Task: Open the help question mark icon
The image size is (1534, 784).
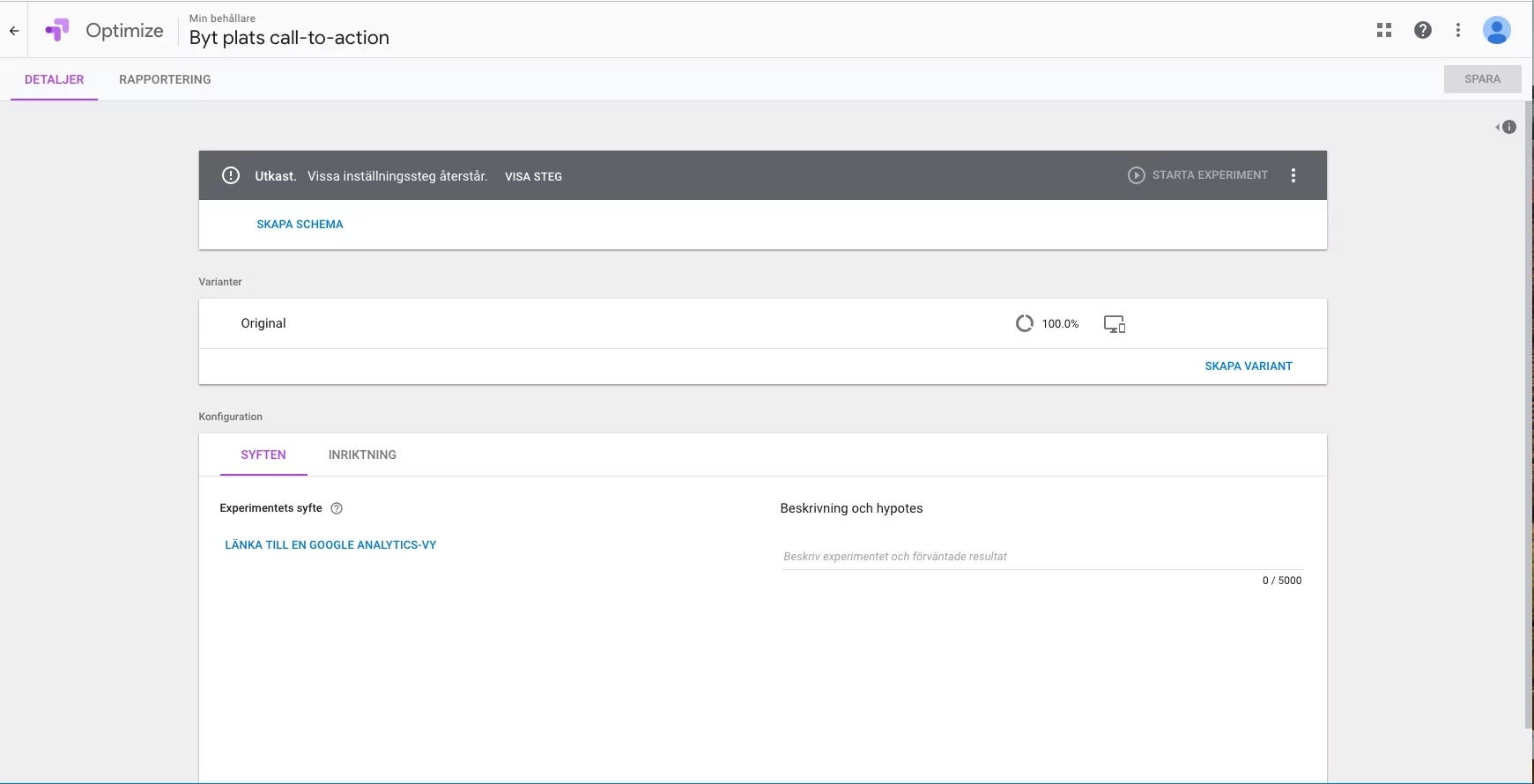Action: [x=1422, y=31]
